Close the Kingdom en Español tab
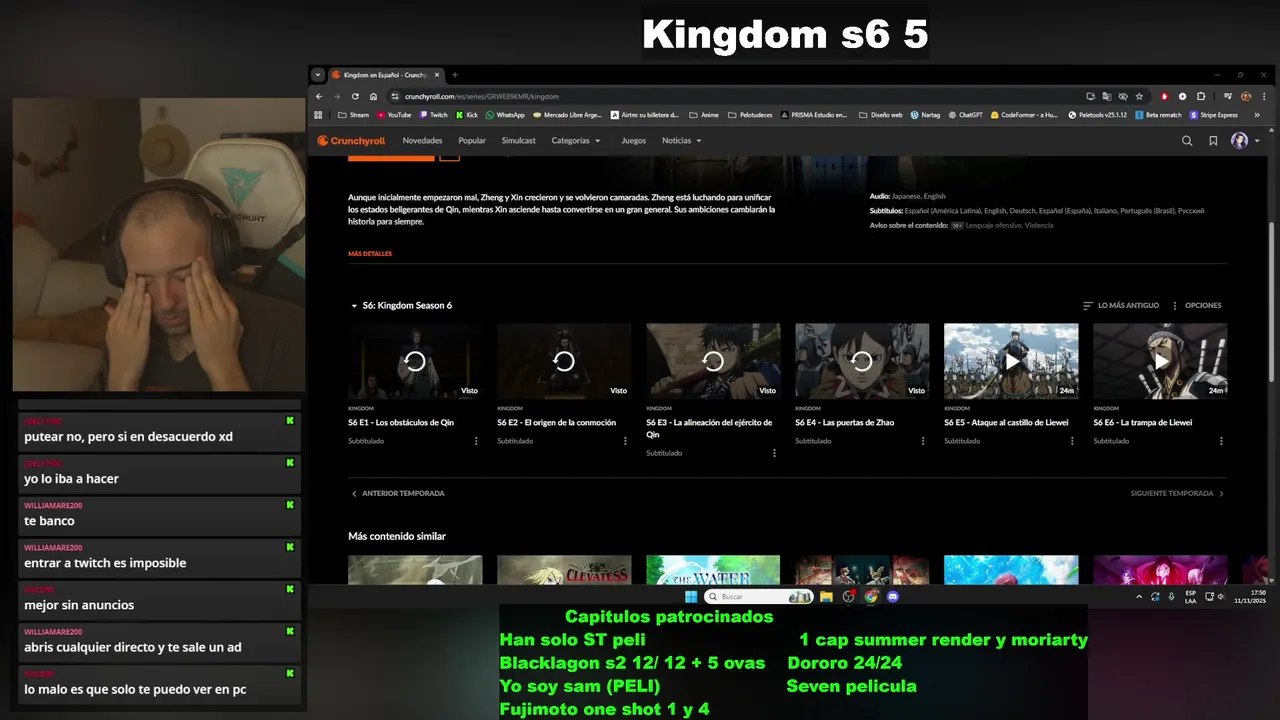Image resolution: width=1280 pixels, height=720 pixels. pyautogui.click(x=437, y=75)
